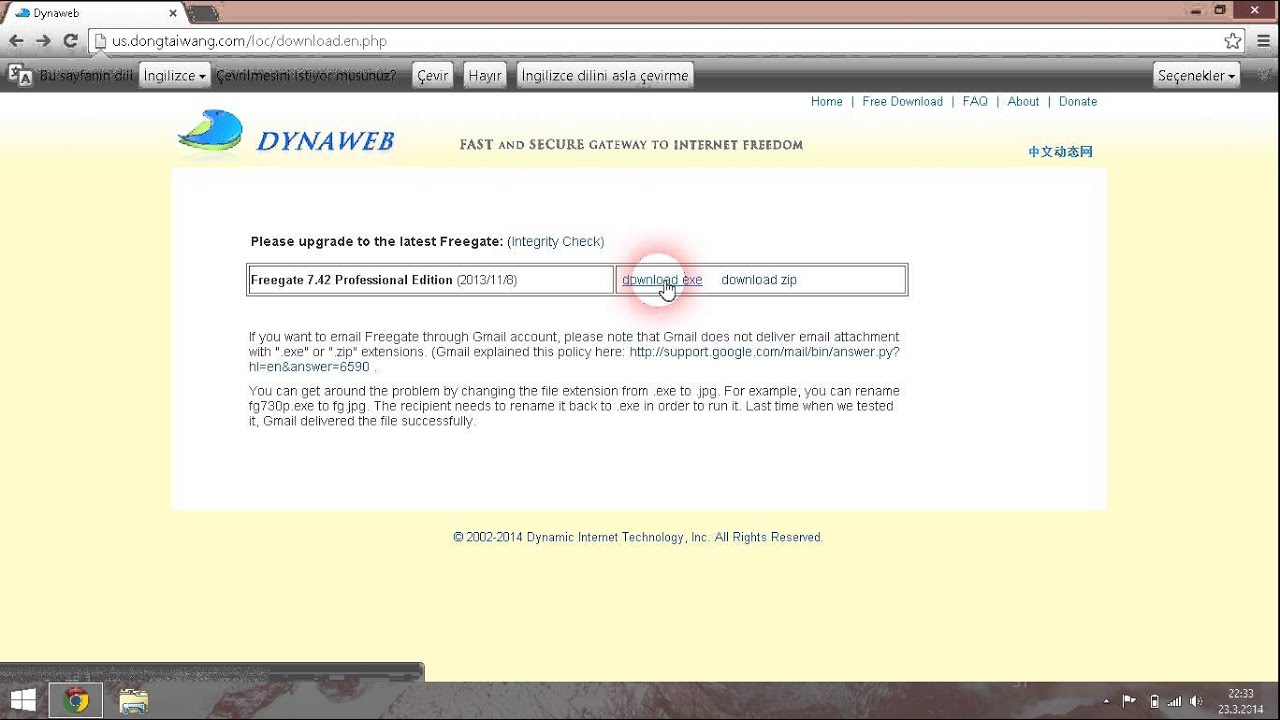The width and height of the screenshot is (1280, 720).
Task: Open the Donate link
Action: [x=1078, y=101]
